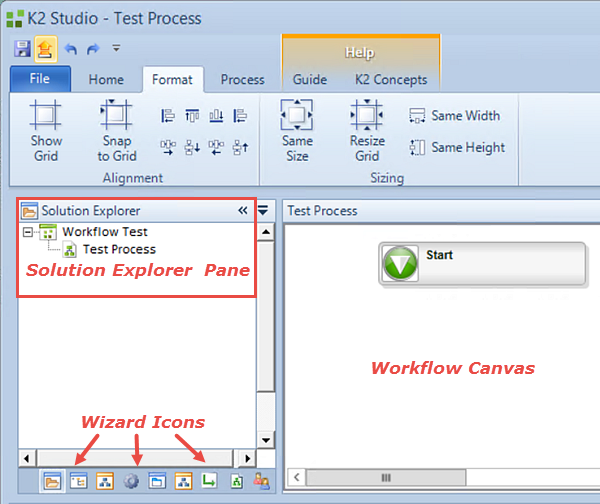
Task: Click the align top edges icon
Action: point(192,115)
